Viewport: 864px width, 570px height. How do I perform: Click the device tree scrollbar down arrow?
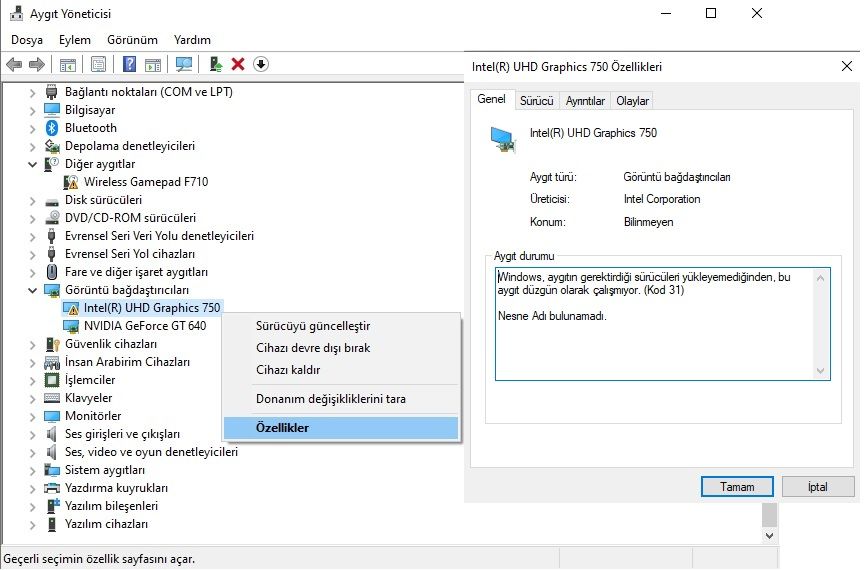pyautogui.click(x=770, y=535)
